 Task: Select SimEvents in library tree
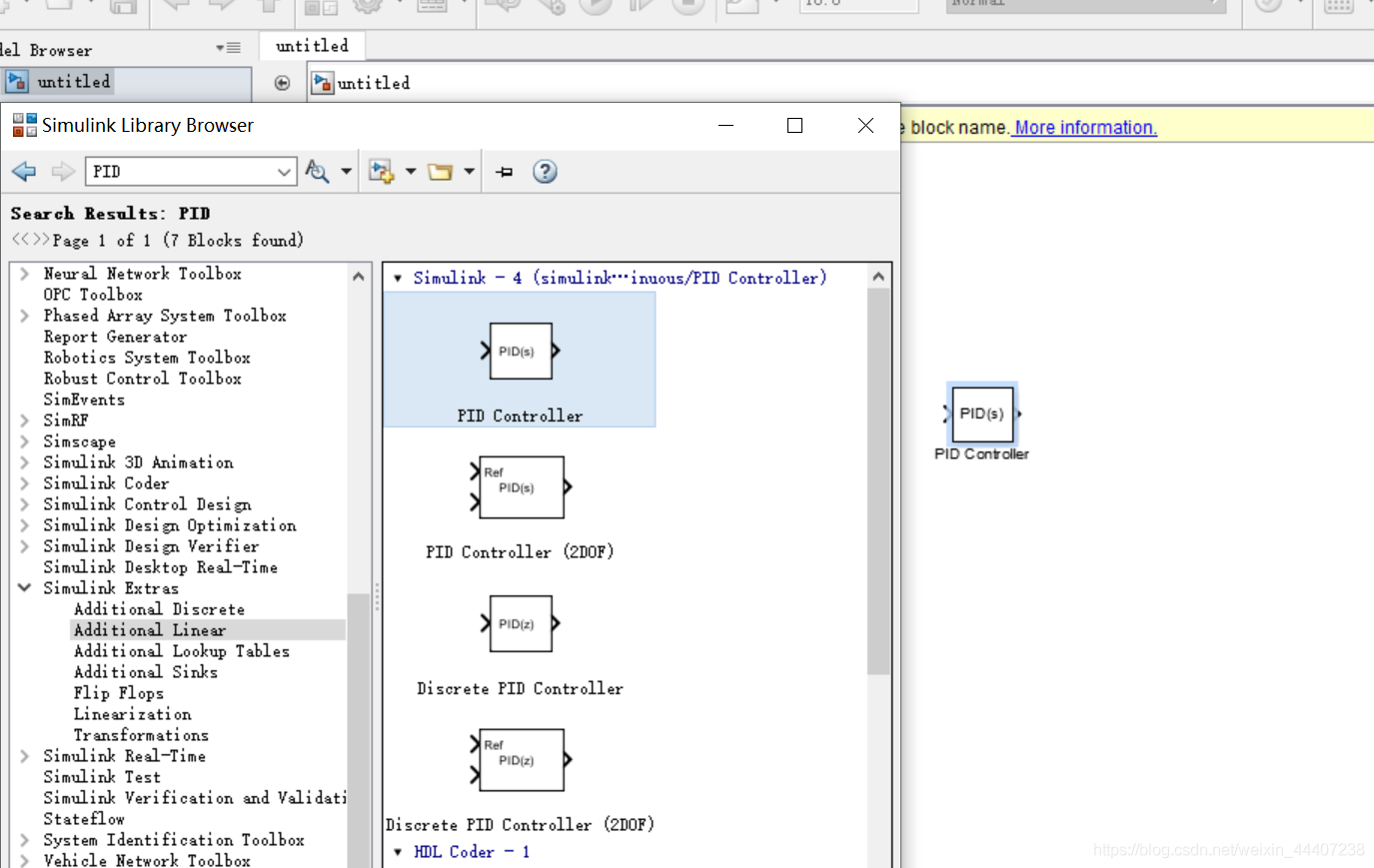pyautogui.click(x=84, y=400)
